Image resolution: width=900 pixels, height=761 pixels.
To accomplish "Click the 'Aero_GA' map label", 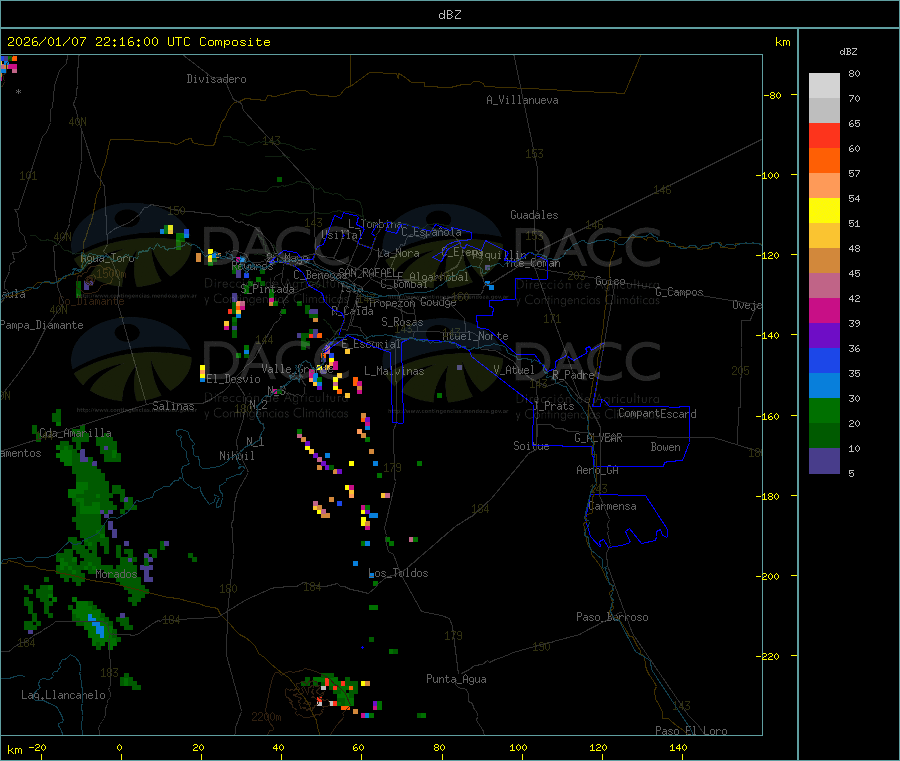I will [598, 470].
